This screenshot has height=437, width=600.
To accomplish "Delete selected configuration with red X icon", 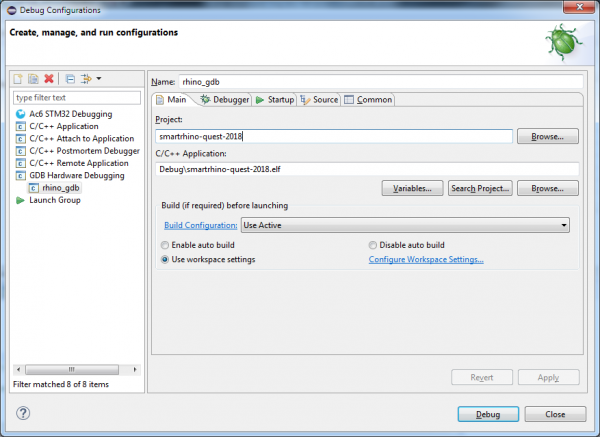I will [x=47, y=78].
